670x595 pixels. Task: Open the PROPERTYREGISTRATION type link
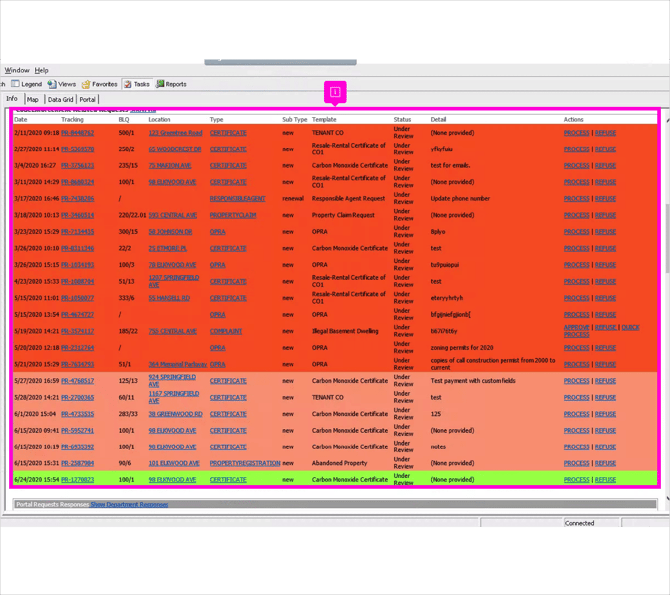245,463
